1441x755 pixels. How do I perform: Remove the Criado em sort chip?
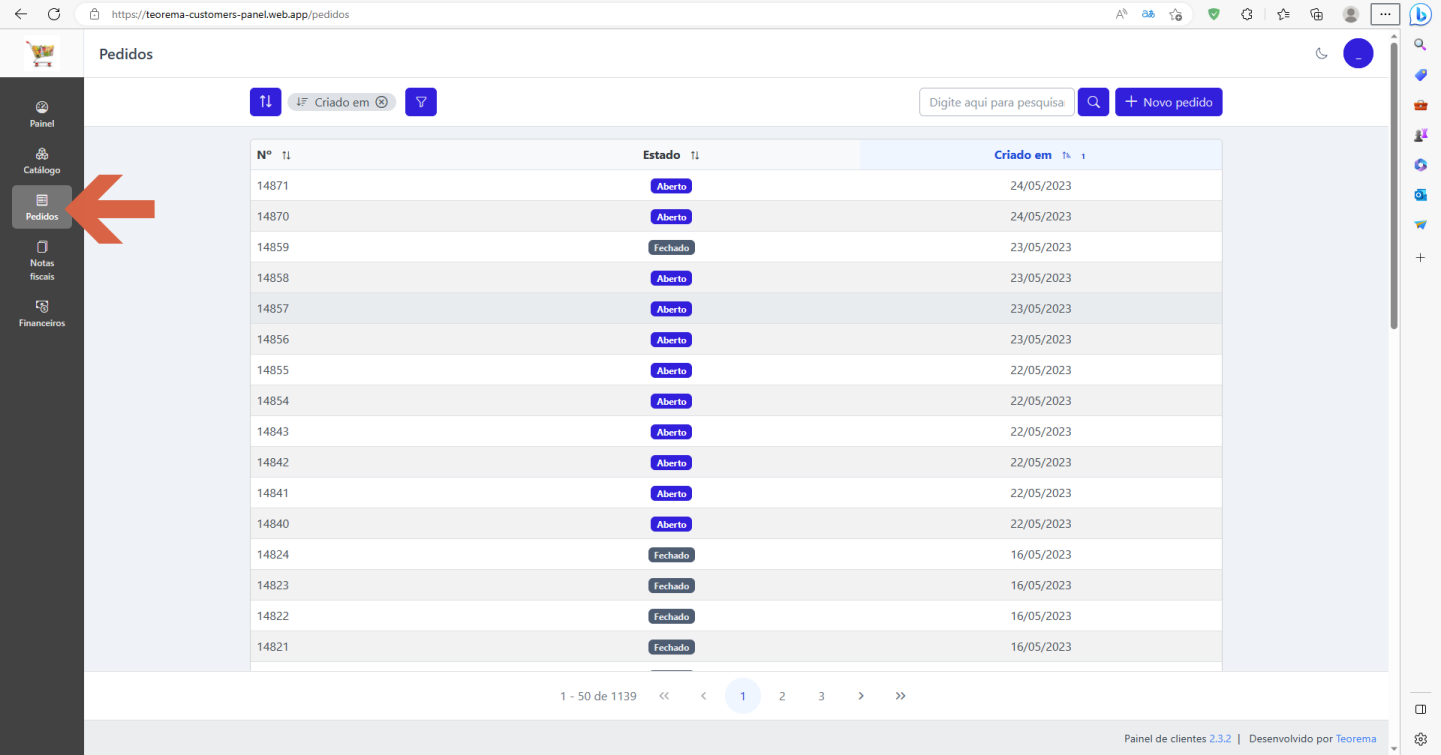coord(381,102)
